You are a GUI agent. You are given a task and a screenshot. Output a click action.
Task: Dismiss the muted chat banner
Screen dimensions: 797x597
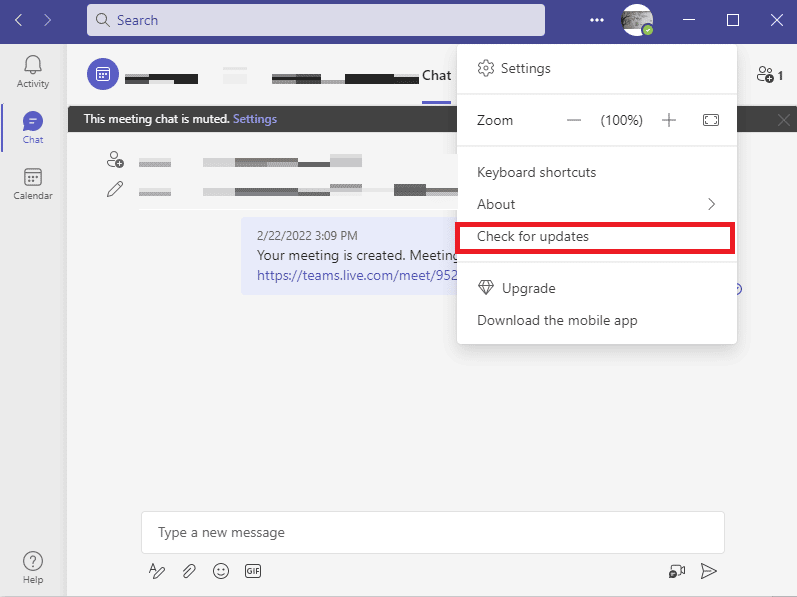point(783,120)
